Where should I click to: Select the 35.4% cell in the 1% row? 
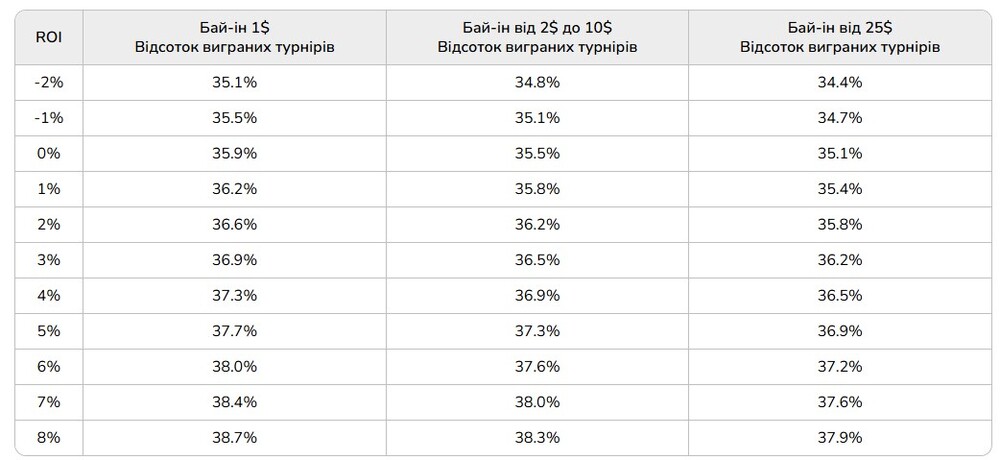840,189
